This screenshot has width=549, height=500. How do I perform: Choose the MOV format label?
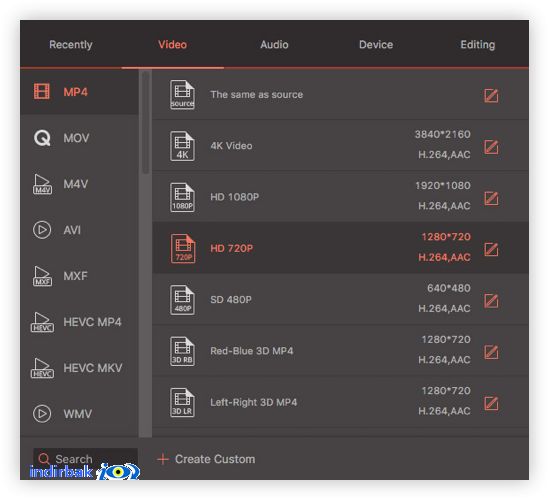coord(76,138)
